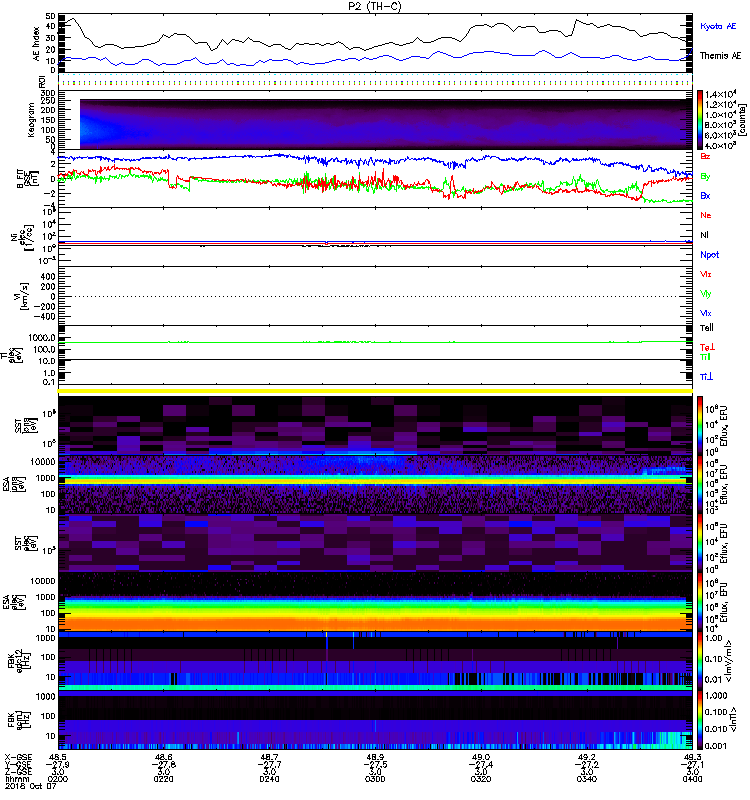Click the "0220" time tick label
The width and height of the screenshot is (750, 800).
click(x=164, y=779)
